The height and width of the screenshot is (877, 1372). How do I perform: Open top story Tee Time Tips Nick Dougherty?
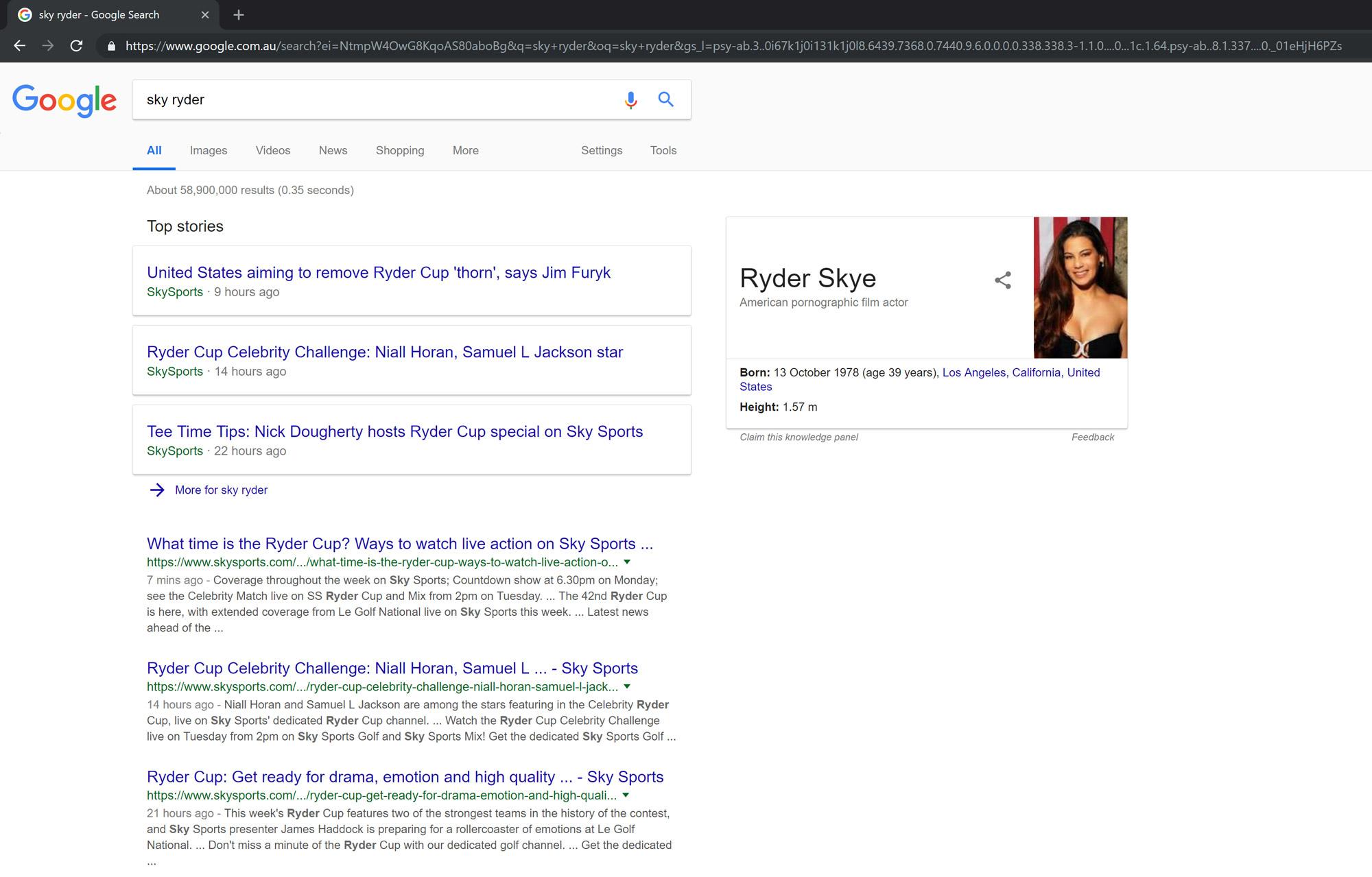point(394,431)
